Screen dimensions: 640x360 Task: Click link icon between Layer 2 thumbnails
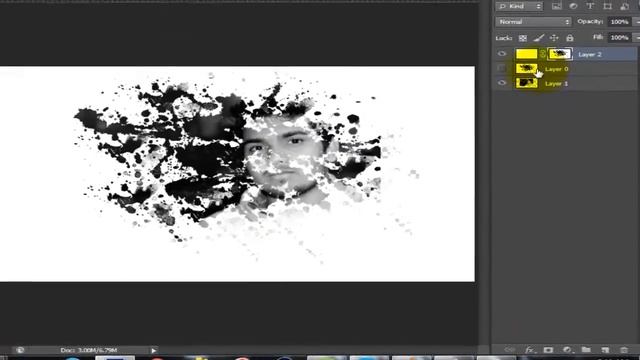pos(543,54)
